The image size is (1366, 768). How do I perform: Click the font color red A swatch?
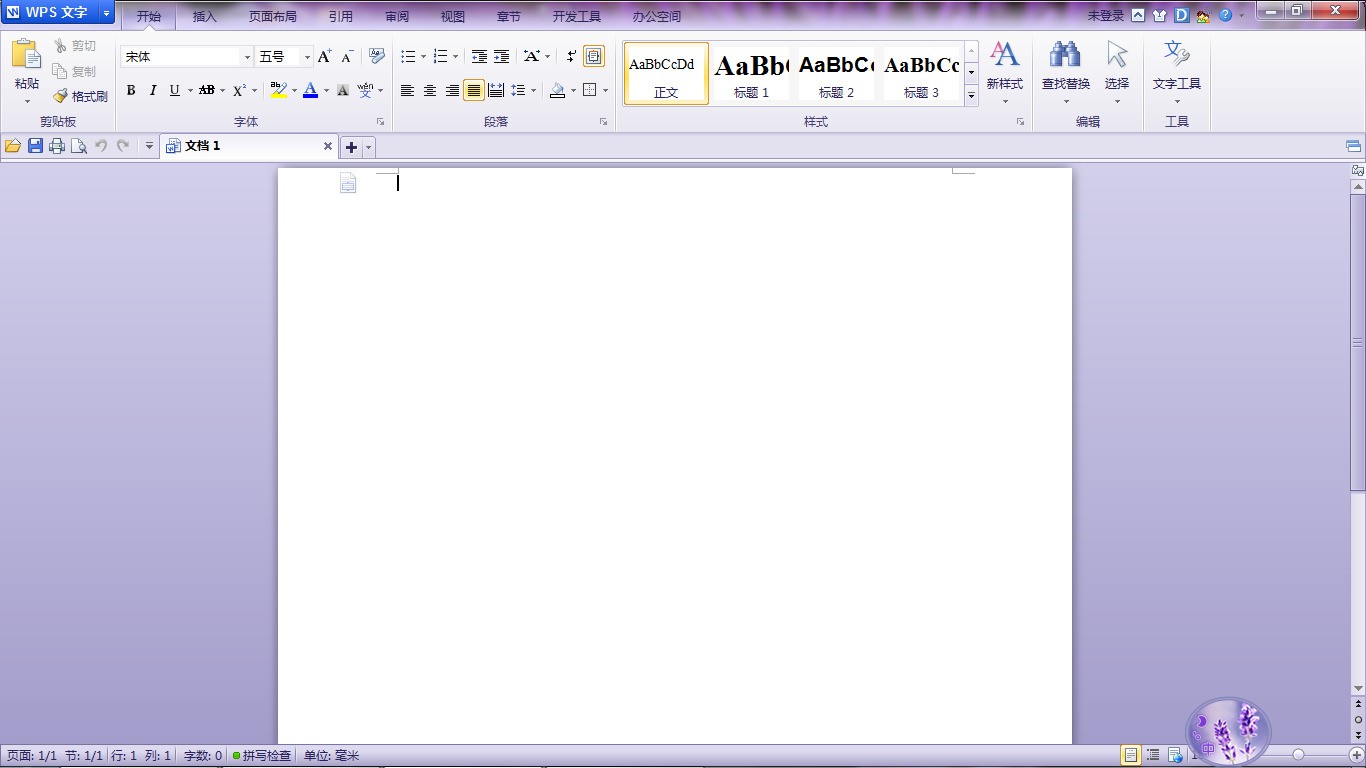tap(310, 90)
